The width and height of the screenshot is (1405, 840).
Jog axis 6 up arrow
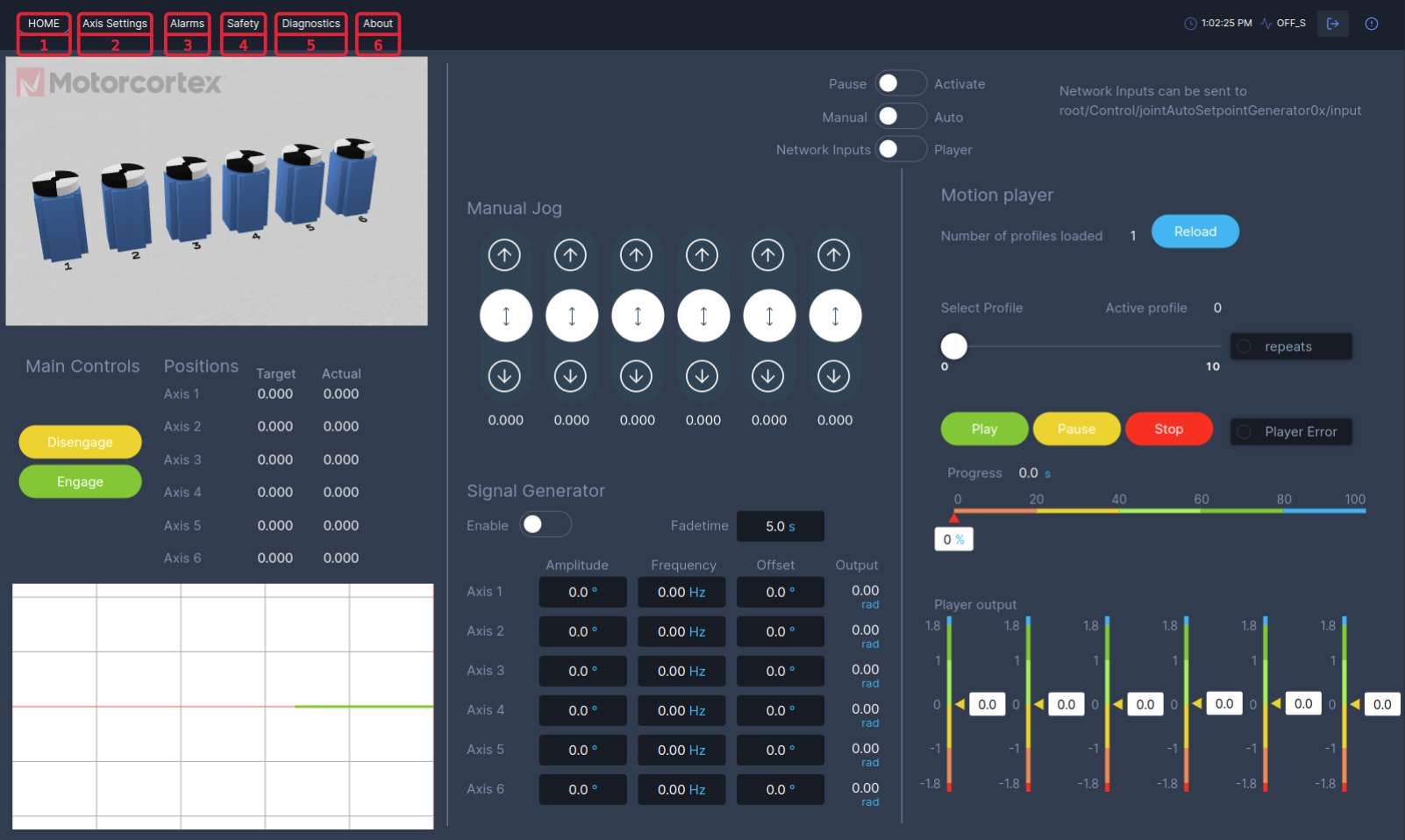(833, 255)
